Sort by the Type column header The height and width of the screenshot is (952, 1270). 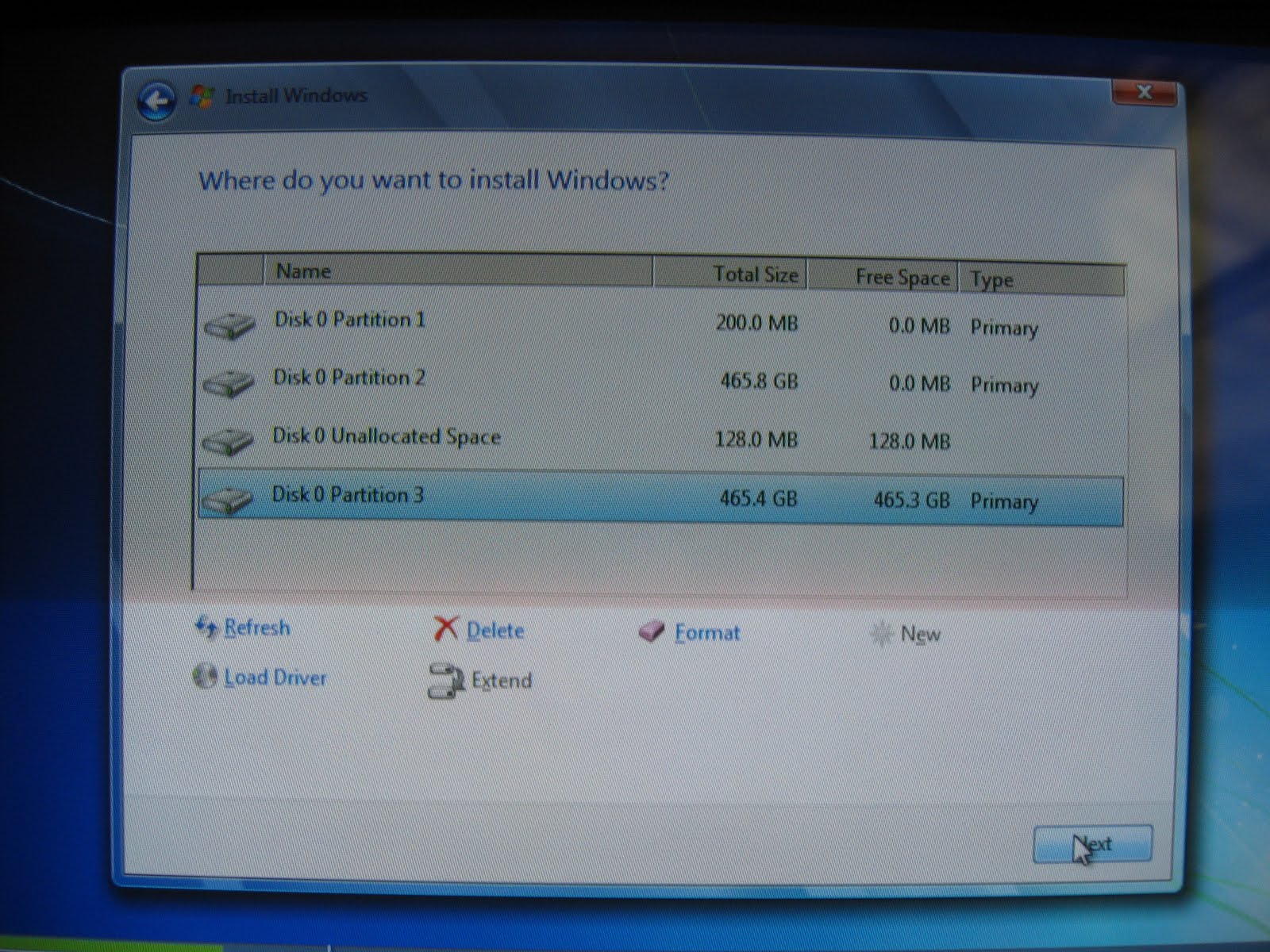pos(1042,279)
